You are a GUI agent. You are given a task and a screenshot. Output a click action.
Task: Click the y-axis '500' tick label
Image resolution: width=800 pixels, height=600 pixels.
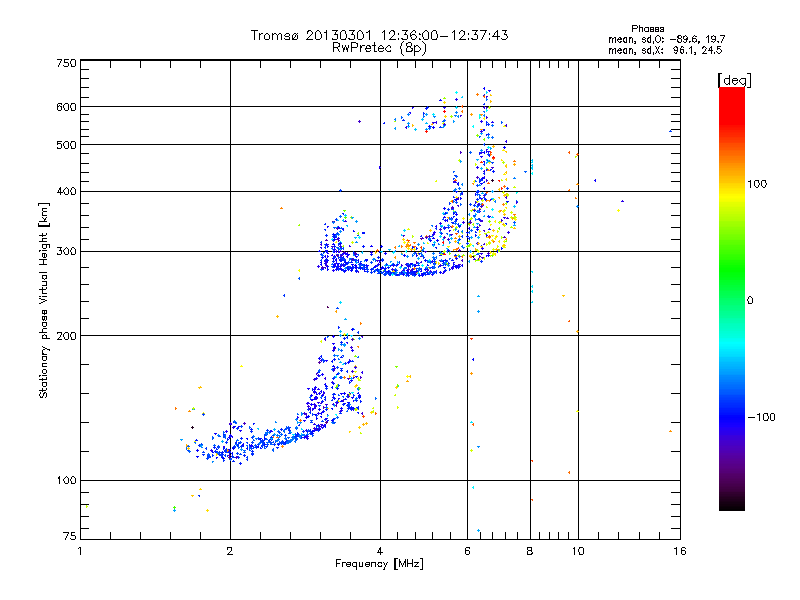pyautogui.click(x=66, y=145)
